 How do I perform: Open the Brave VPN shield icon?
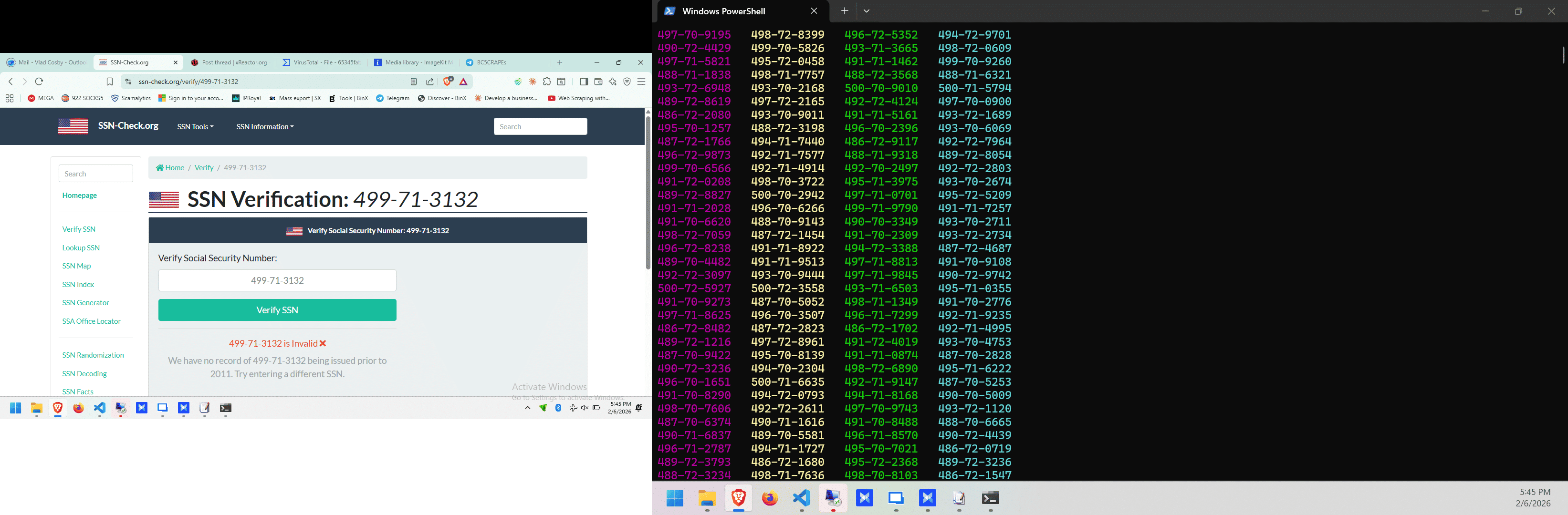coord(627,82)
